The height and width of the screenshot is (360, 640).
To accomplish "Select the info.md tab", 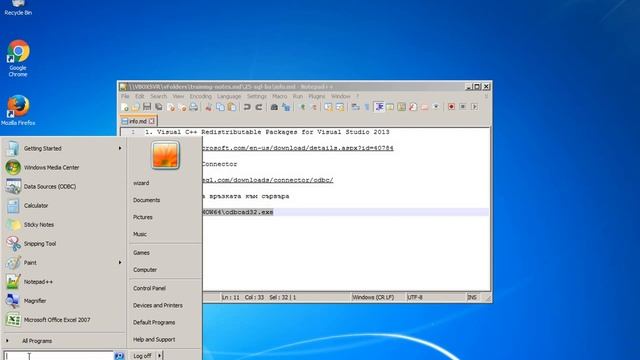I will pos(138,121).
